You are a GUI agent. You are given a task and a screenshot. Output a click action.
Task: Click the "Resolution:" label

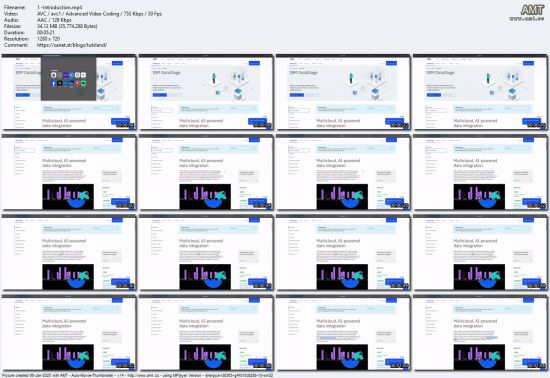pos(16,39)
